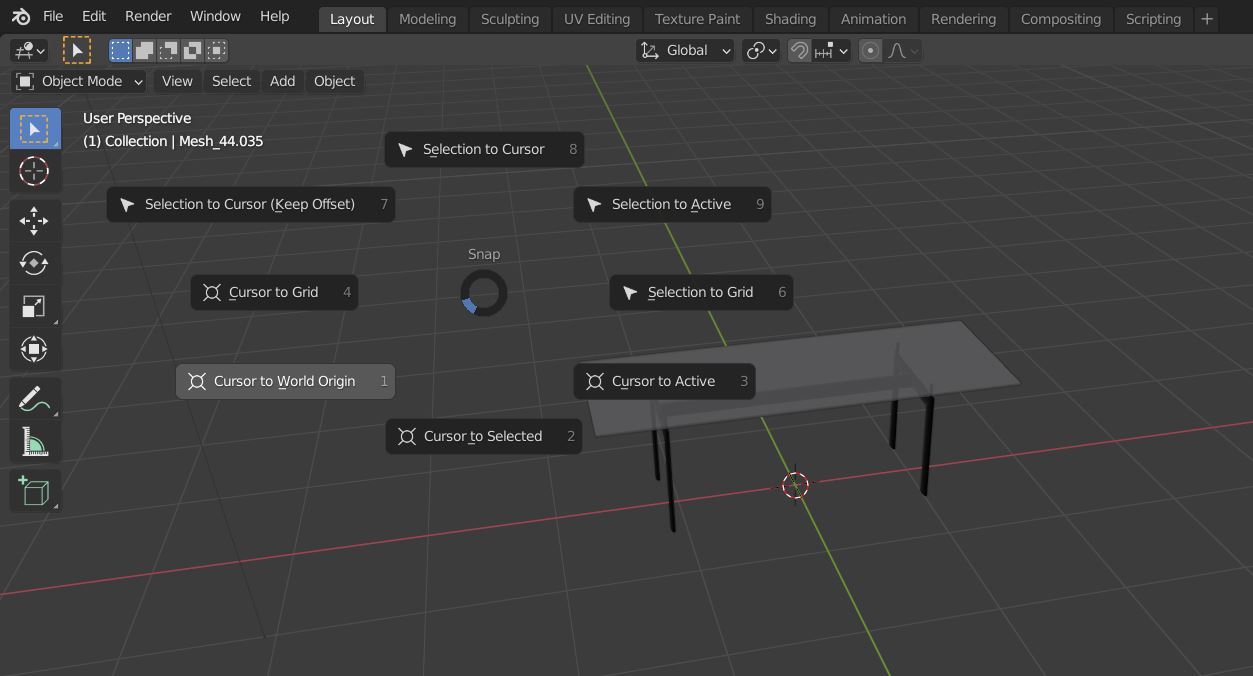
Task: Open the pivot point dropdown
Action: pyautogui.click(x=761, y=51)
